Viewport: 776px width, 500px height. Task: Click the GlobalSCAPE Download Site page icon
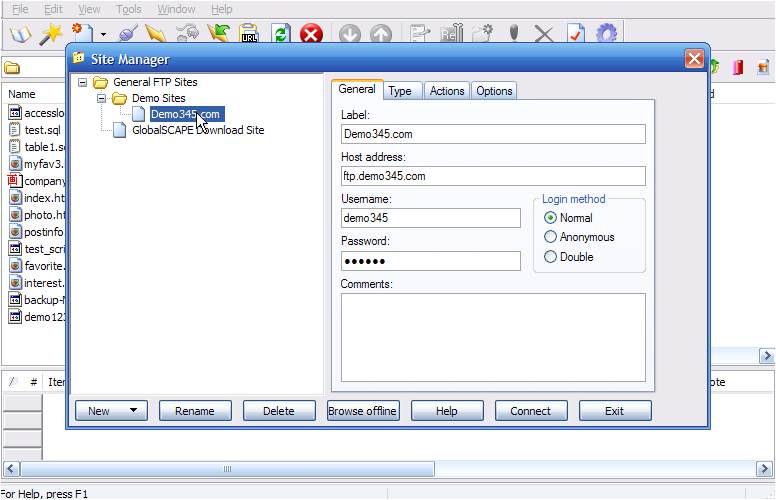[x=119, y=130]
